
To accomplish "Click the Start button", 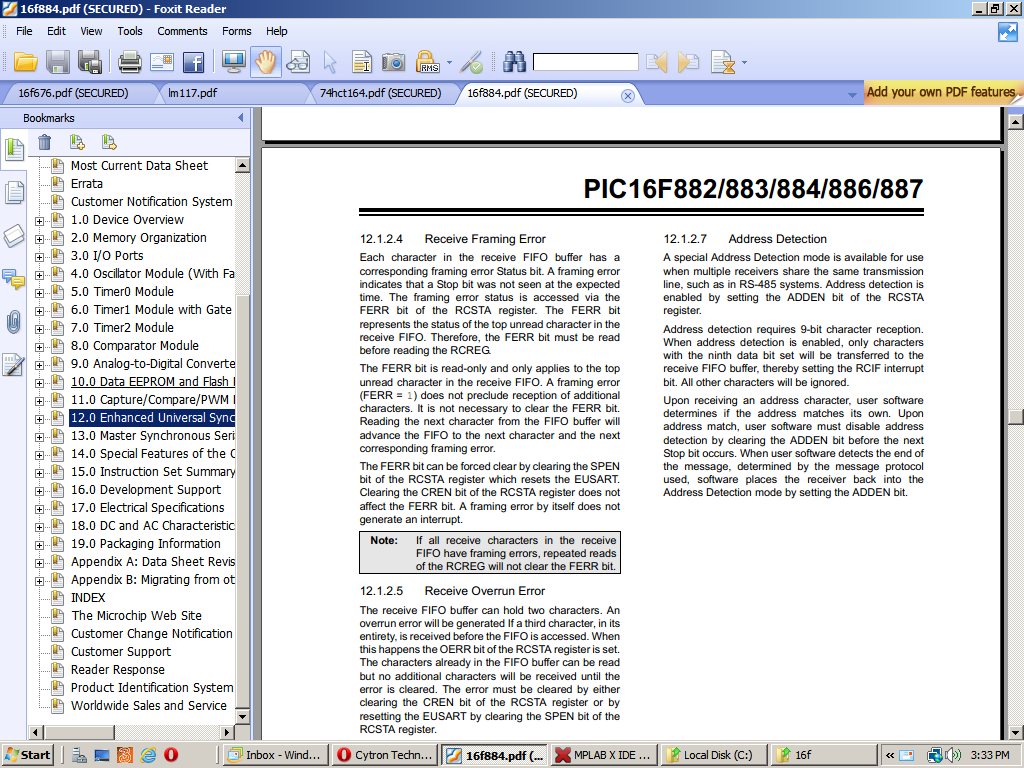I will (27, 755).
